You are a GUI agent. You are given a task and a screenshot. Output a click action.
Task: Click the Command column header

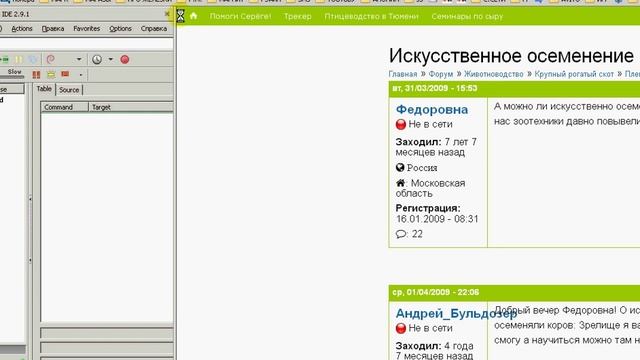tap(64, 107)
